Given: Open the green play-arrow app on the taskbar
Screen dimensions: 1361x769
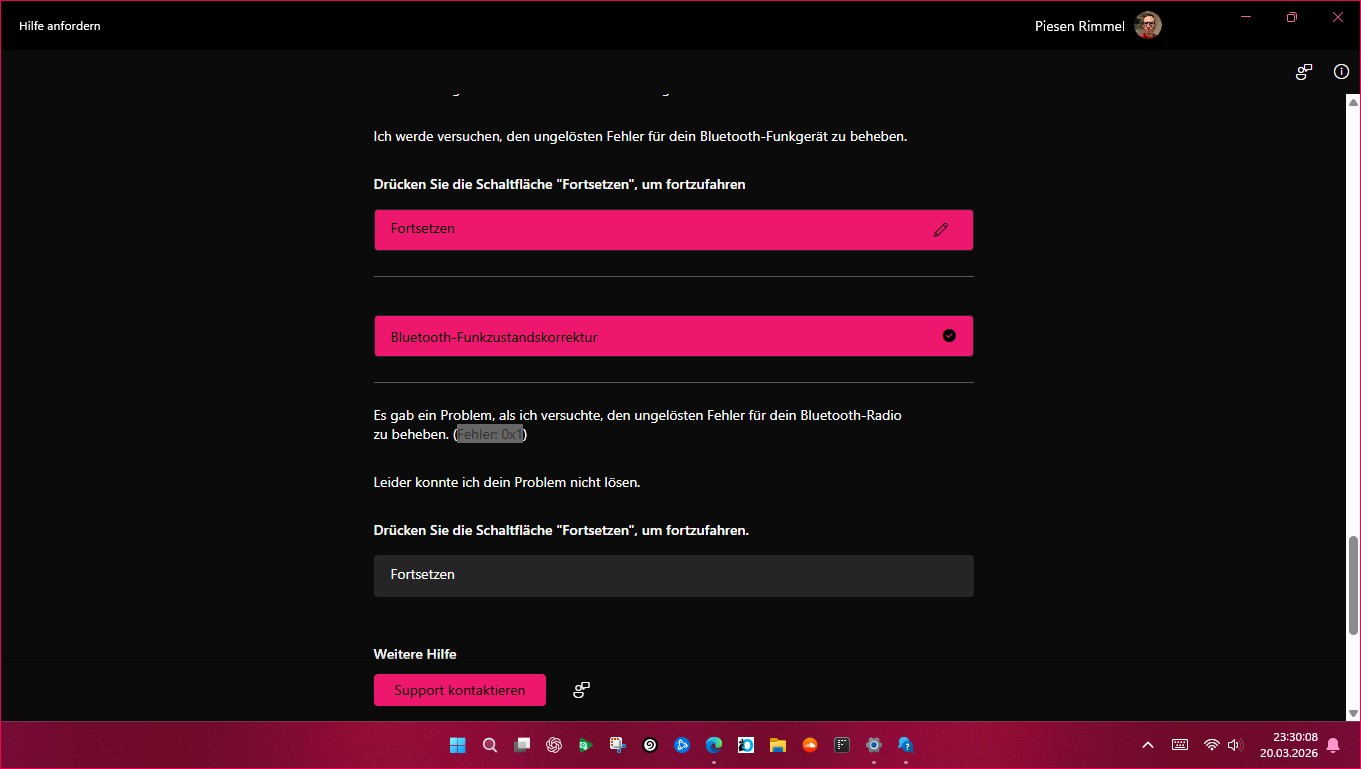Looking at the screenshot, I should (x=586, y=745).
